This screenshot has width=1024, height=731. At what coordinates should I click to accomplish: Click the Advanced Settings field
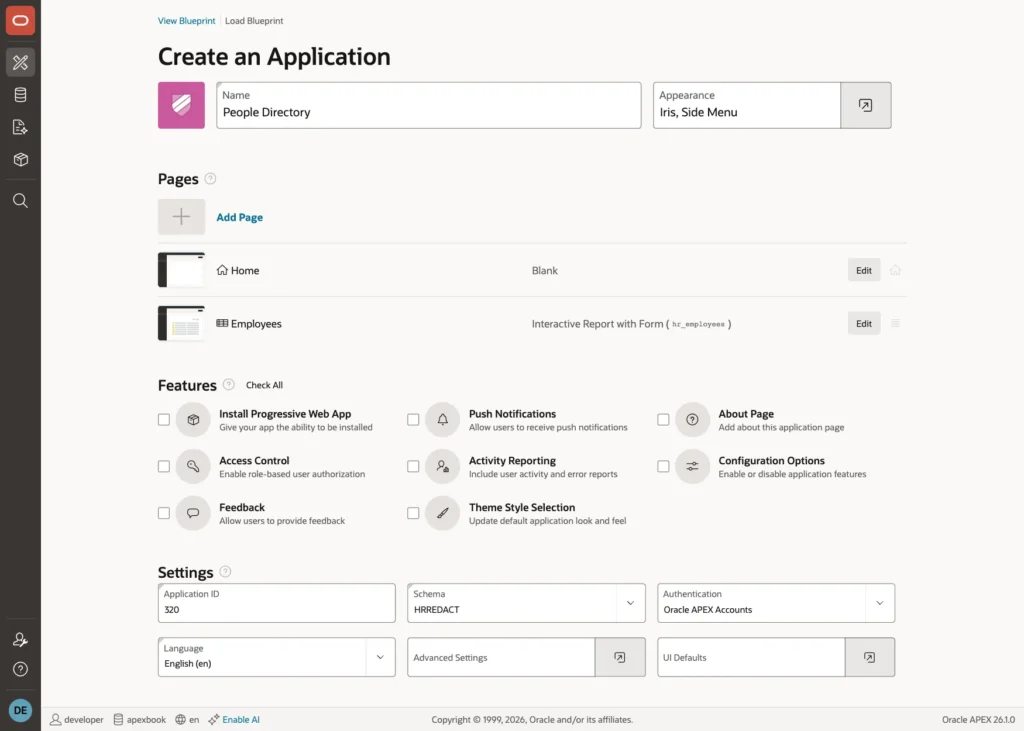click(x=501, y=657)
